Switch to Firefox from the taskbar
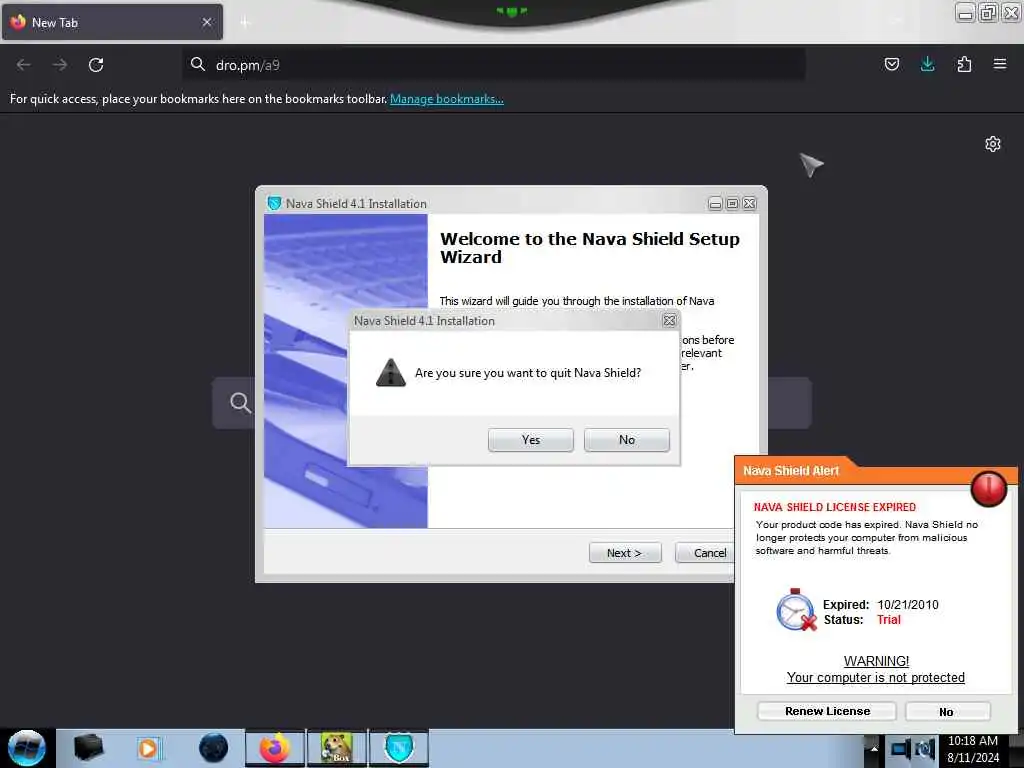The image size is (1024, 768). (x=275, y=748)
